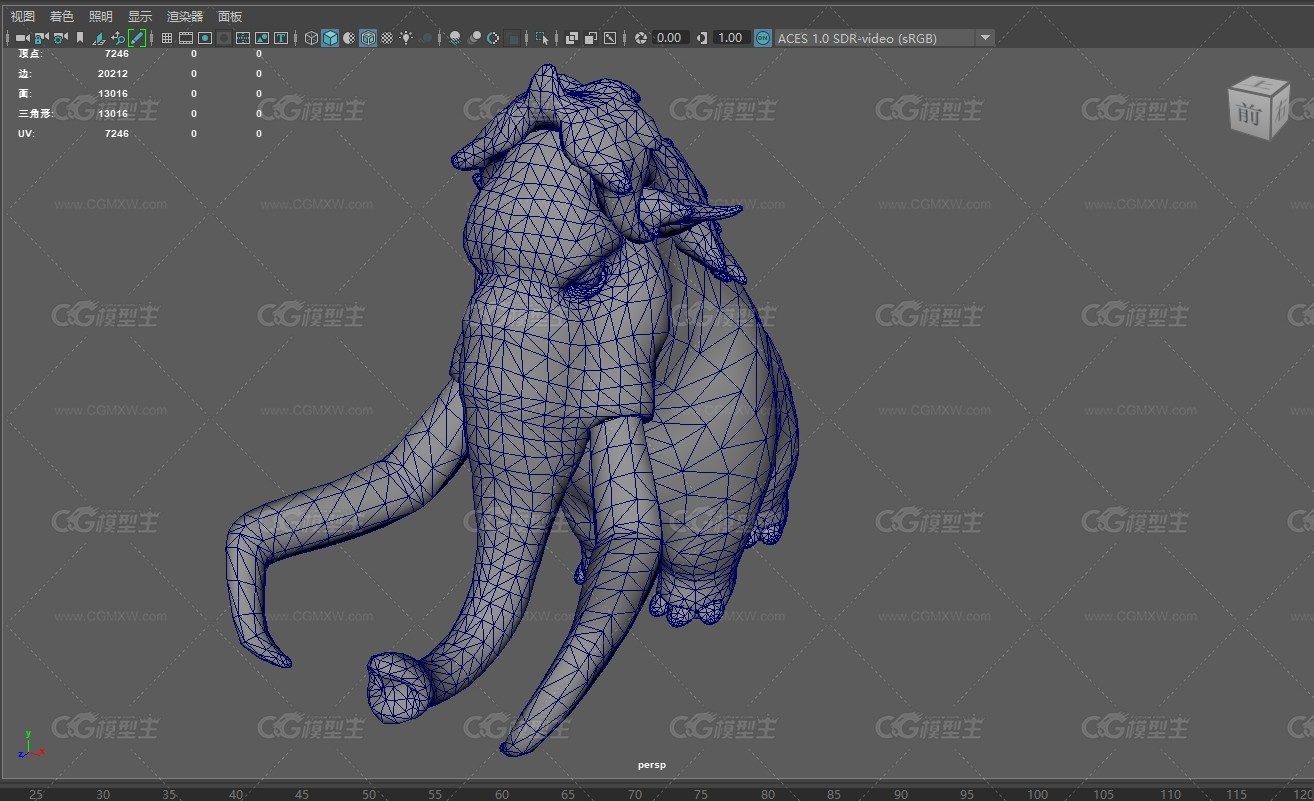Click the persp camera label
The image size is (1314, 801).
pos(651,765)
